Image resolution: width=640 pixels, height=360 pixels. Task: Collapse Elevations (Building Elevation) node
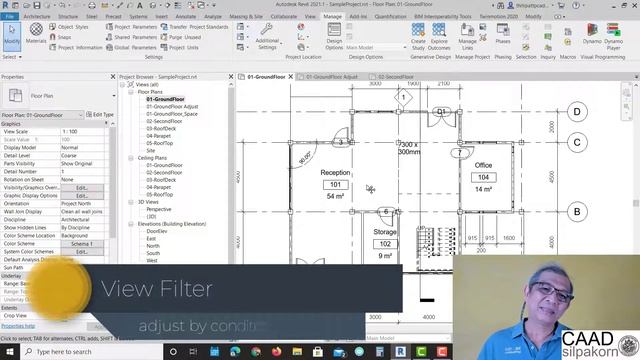point(131,224)
